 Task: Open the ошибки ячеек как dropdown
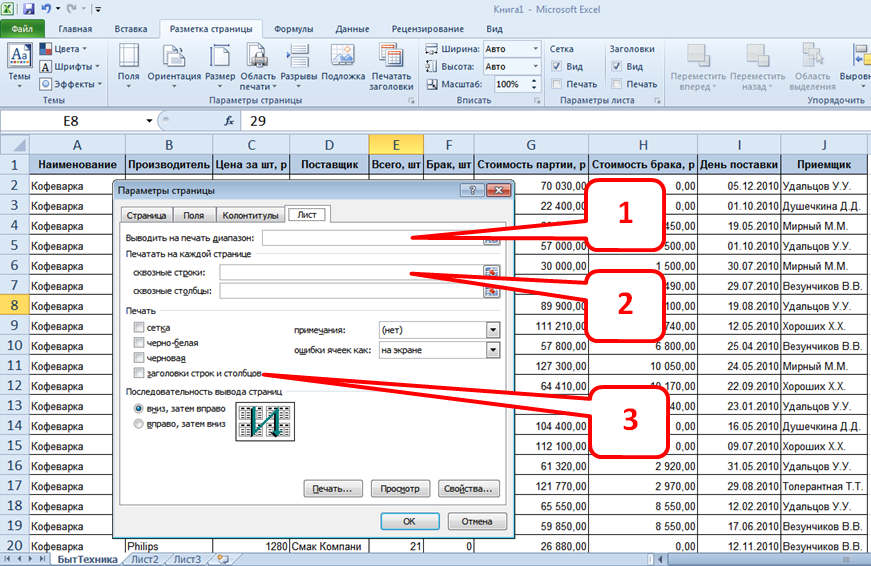492,350
